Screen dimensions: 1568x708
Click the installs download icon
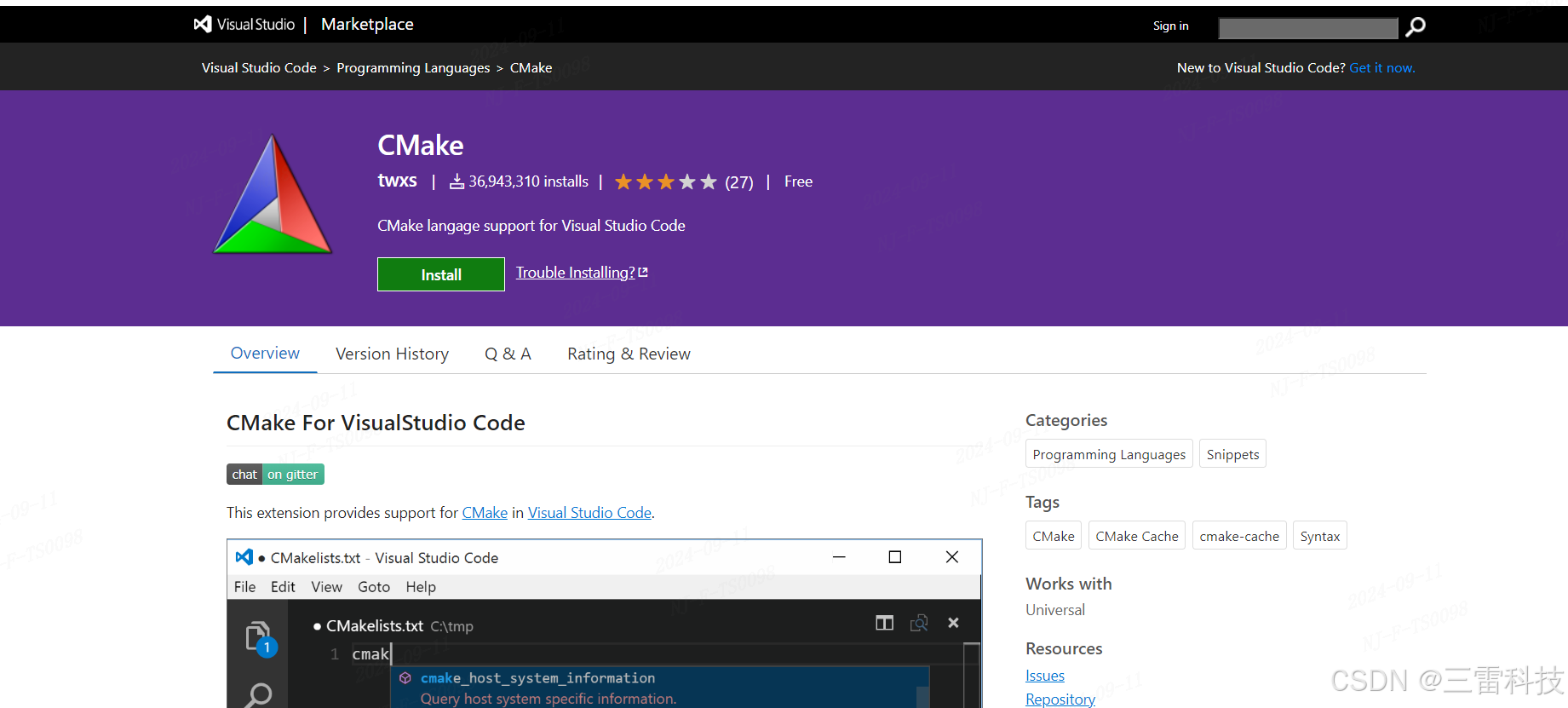coord(457,181)
